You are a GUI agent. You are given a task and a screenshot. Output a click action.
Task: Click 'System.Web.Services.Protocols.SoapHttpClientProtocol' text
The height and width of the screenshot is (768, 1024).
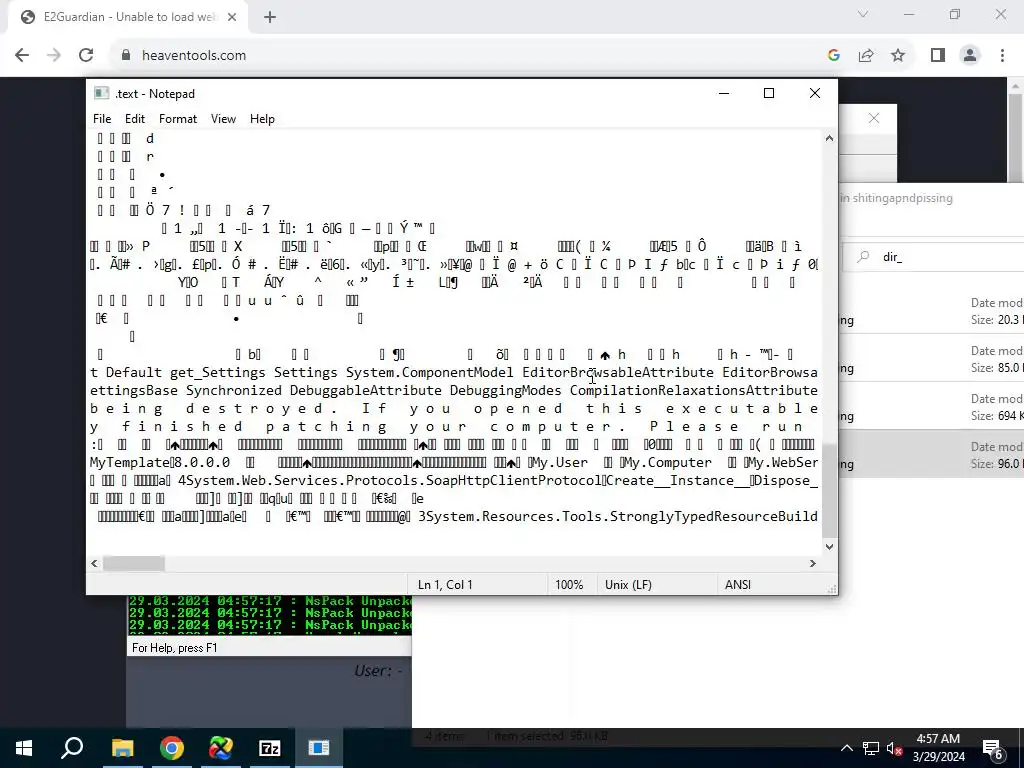click(x=394, y=481)
